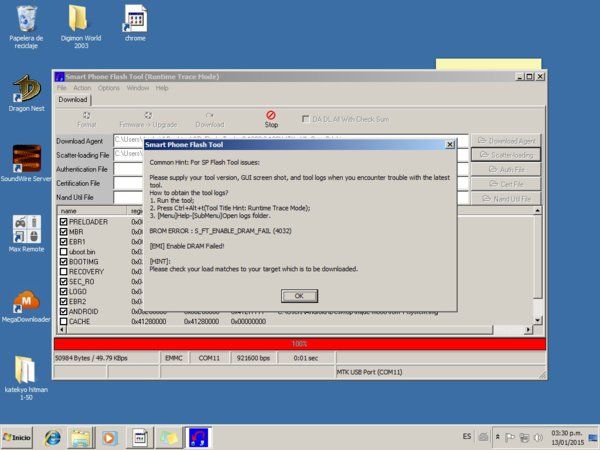
Task: Click the Cert File browse button
Action: [506, 184]
